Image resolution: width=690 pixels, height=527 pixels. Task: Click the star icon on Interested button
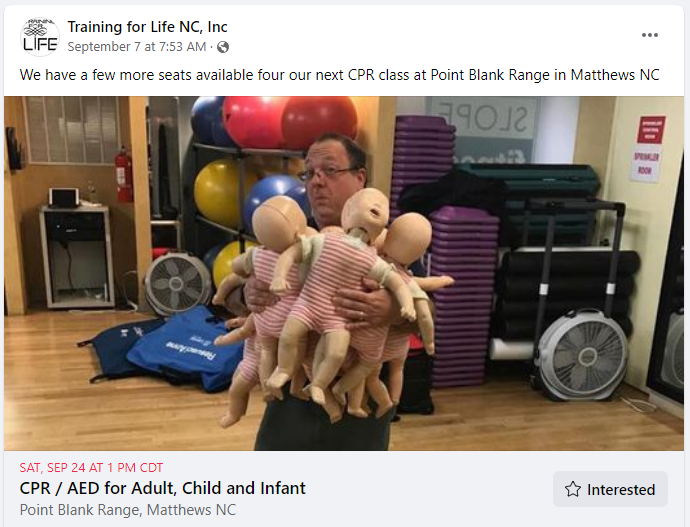tap(573, 489)
